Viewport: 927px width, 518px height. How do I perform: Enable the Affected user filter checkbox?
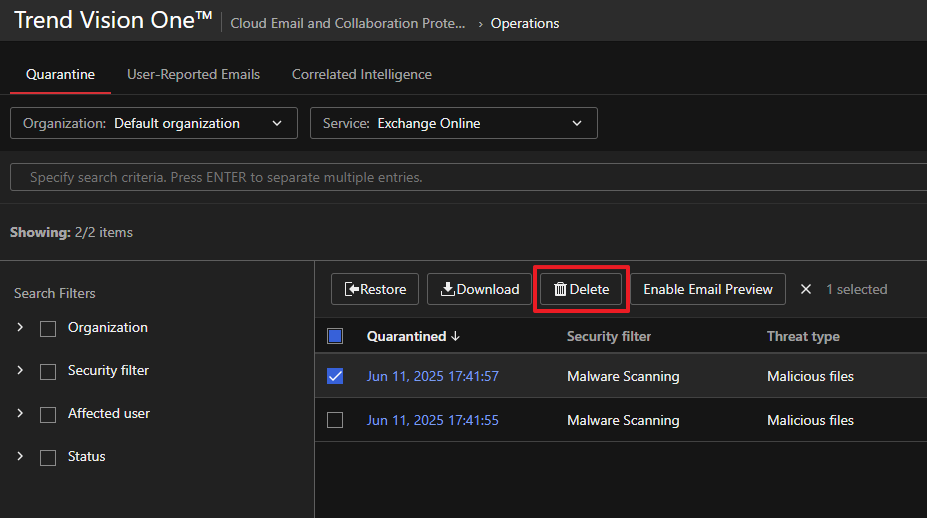(48, 415)
